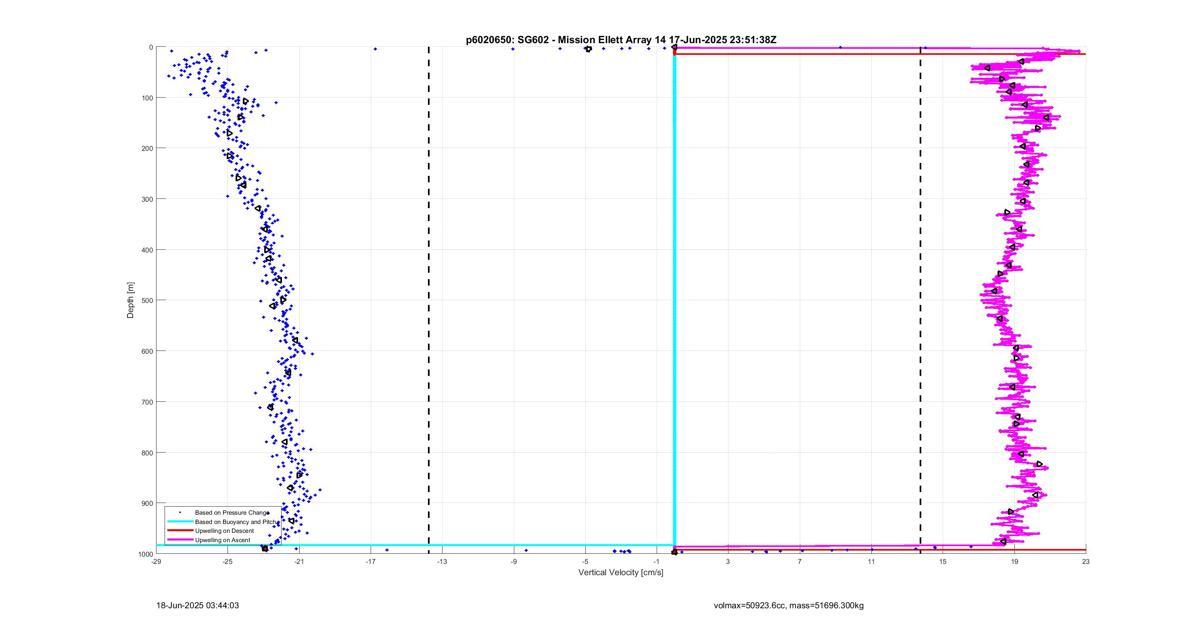Click the '18-Jun-2025 03:44:03' timestamp

pos(198,605)
